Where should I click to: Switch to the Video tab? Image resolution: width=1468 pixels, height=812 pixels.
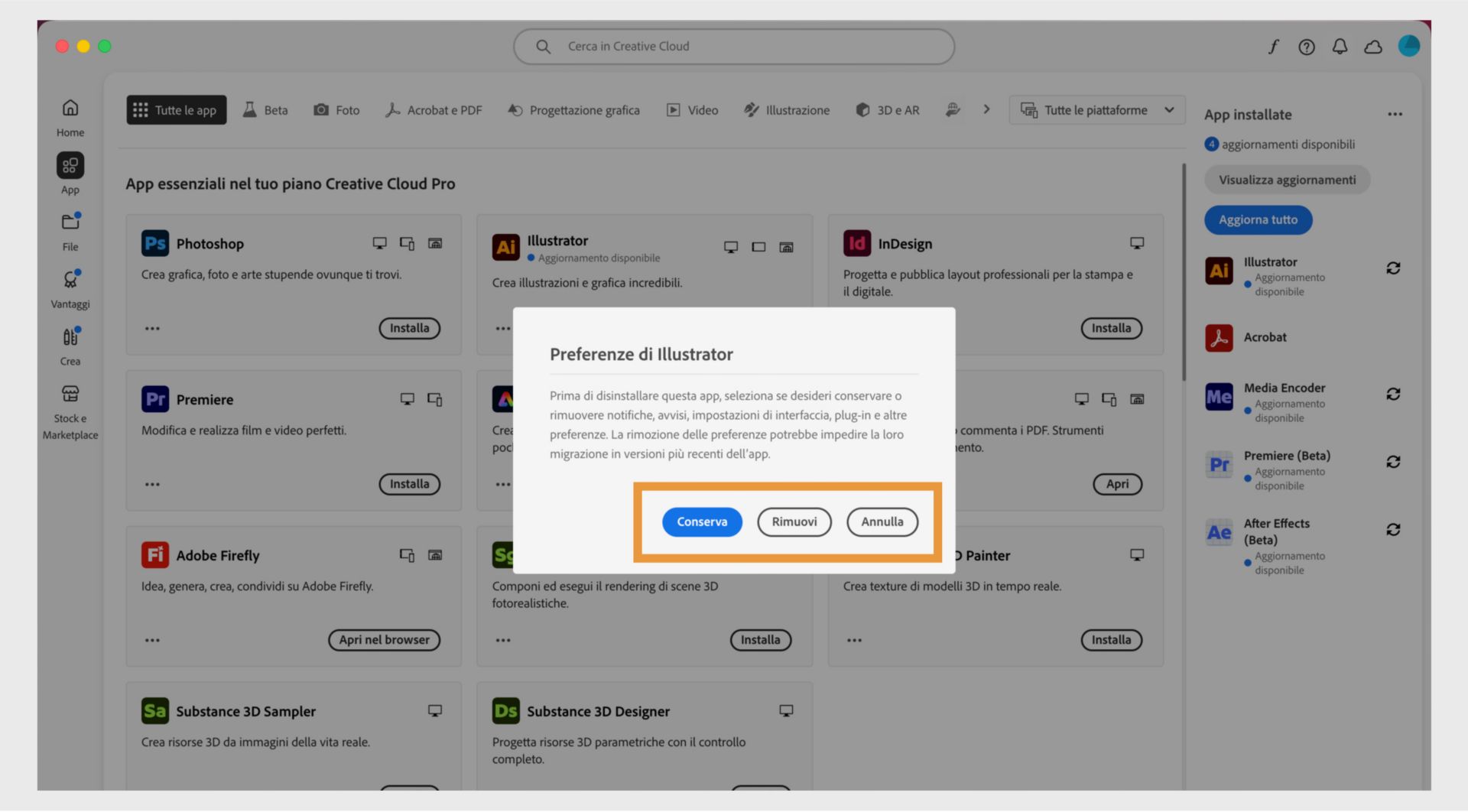[x=692, y=110]
